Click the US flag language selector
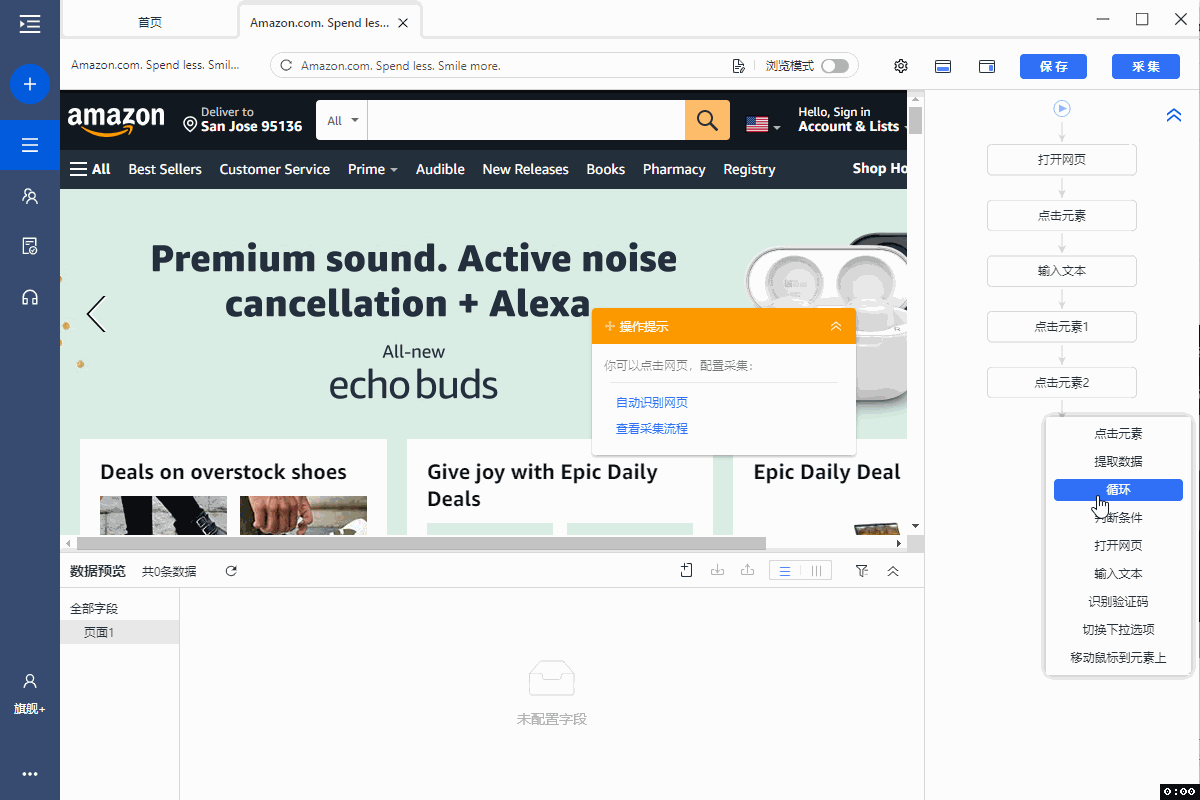 [764, 125]
